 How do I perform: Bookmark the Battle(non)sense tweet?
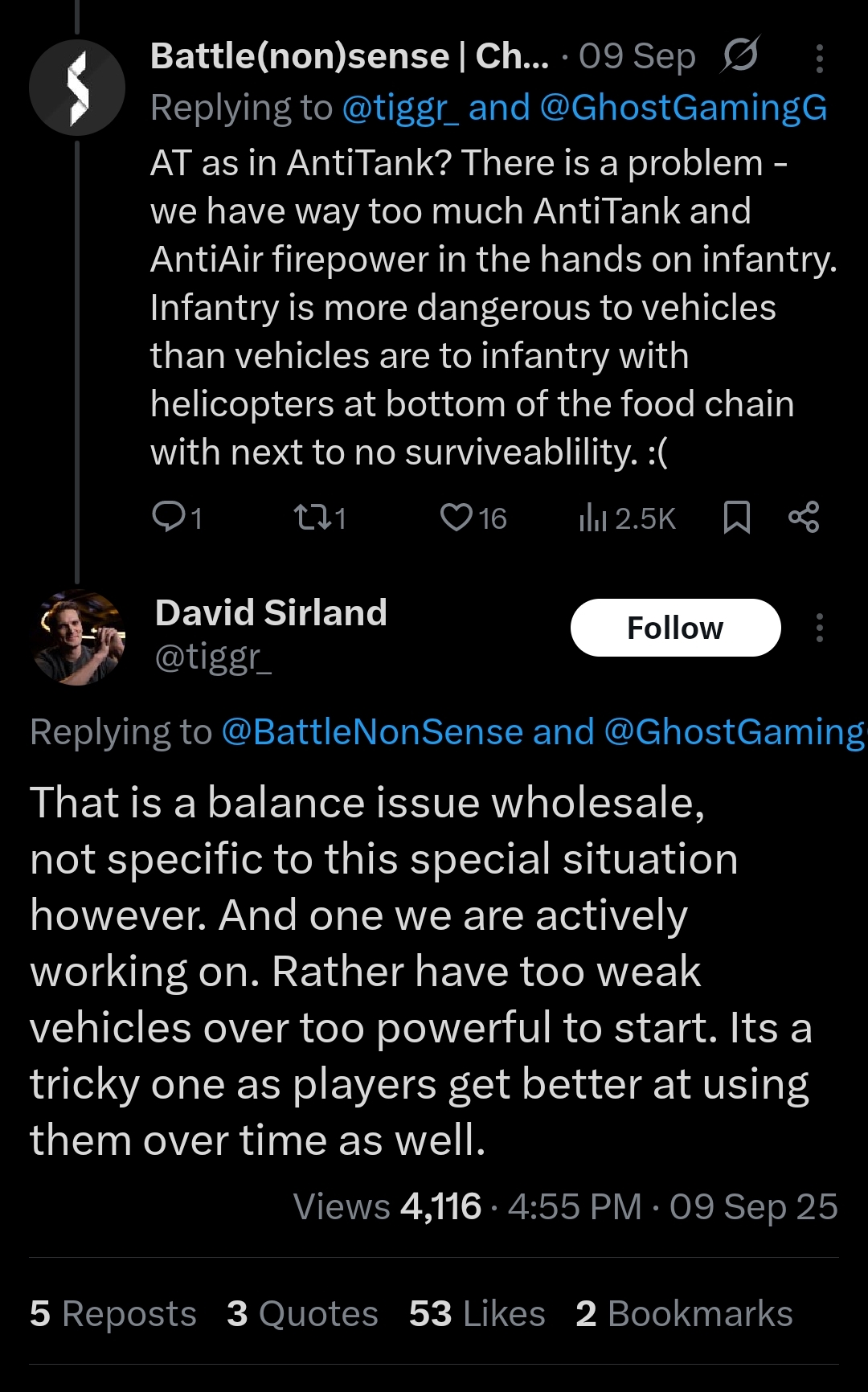(736, 518)
